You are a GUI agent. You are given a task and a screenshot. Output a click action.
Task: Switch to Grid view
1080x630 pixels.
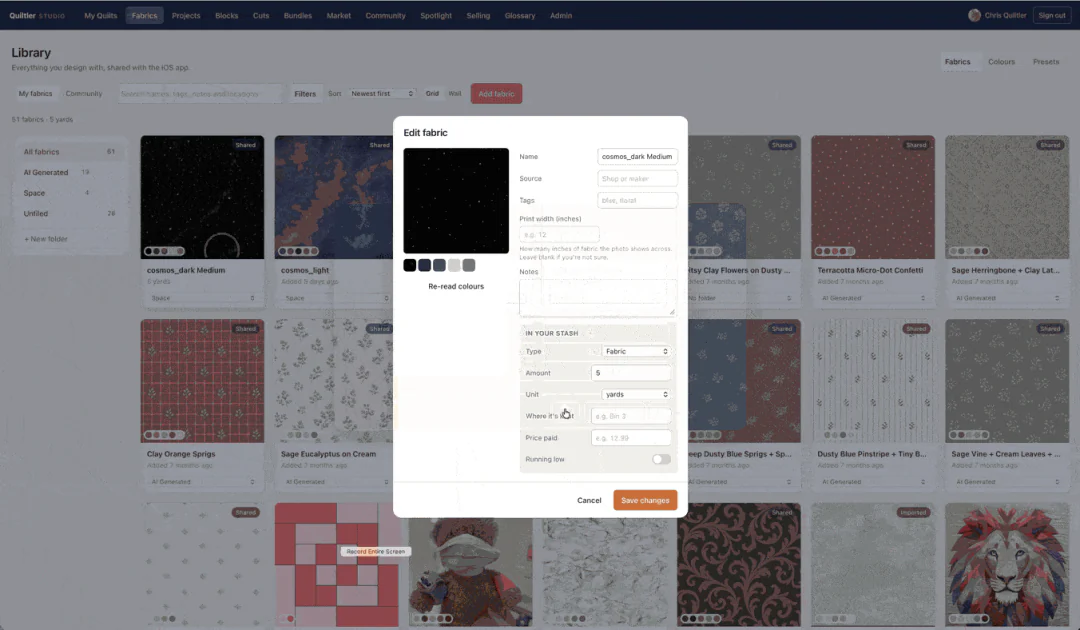(432, 94)
